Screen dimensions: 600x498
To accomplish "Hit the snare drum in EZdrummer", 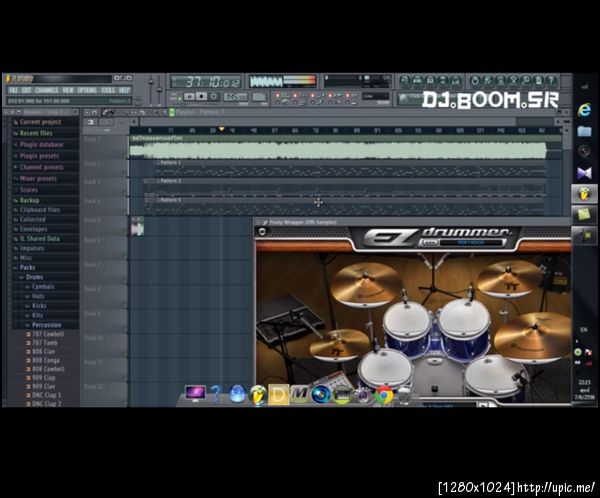I will click(x=385, y=367).
